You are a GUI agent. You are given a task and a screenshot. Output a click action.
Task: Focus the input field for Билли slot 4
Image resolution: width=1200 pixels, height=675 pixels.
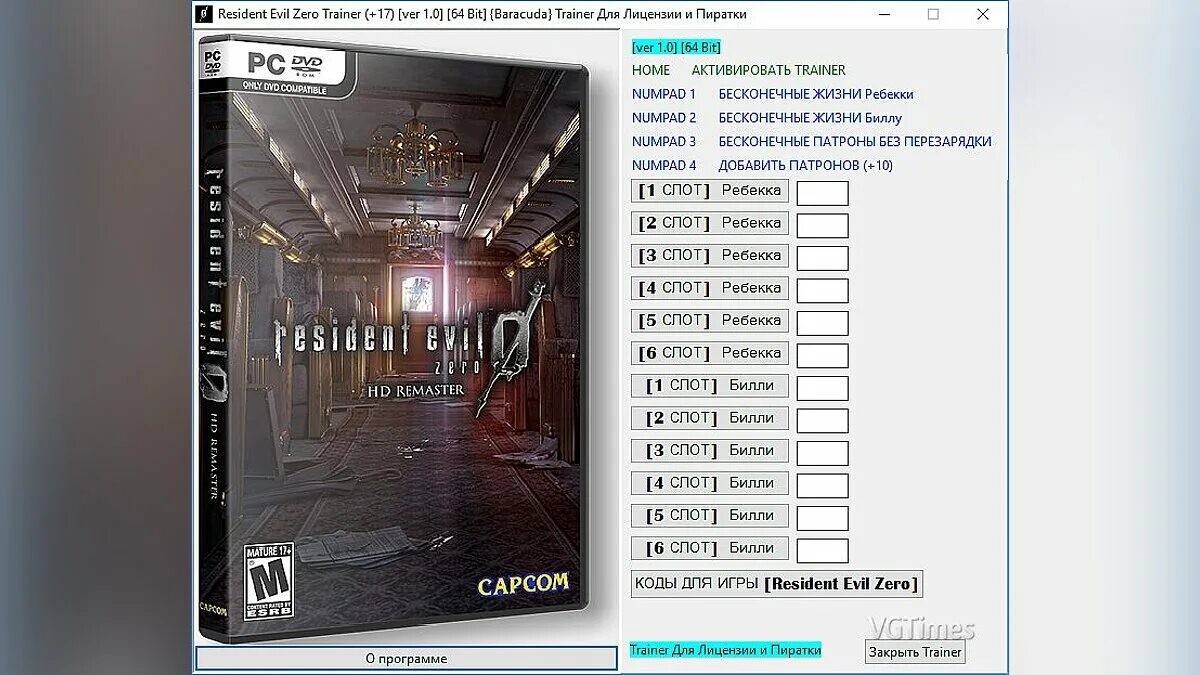tap(823, 486)
